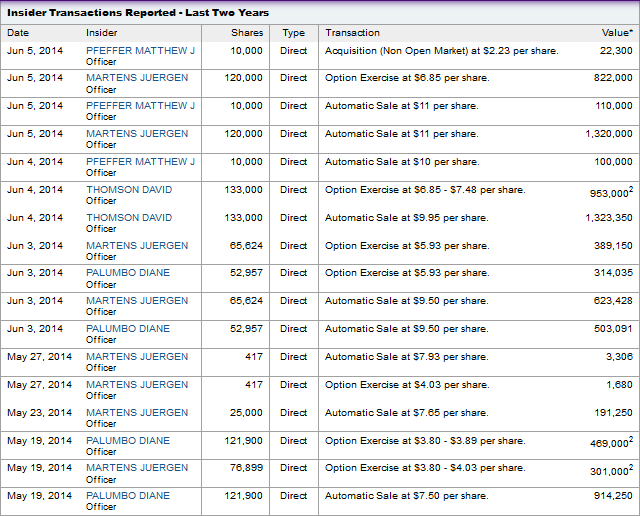
Task: Click the value 389,150
Action: (613, 246)
